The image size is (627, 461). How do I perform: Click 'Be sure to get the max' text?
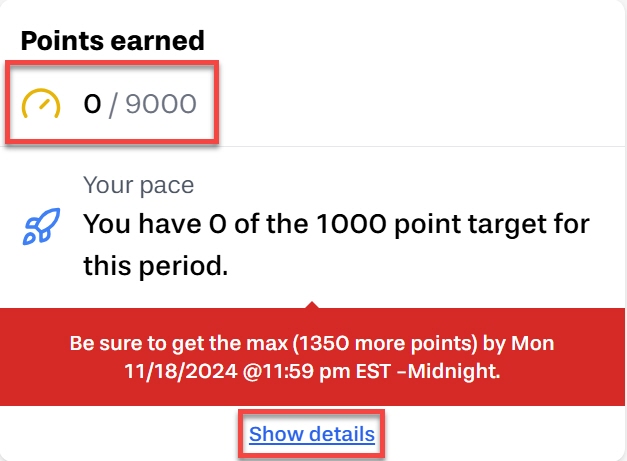[179, 343]
